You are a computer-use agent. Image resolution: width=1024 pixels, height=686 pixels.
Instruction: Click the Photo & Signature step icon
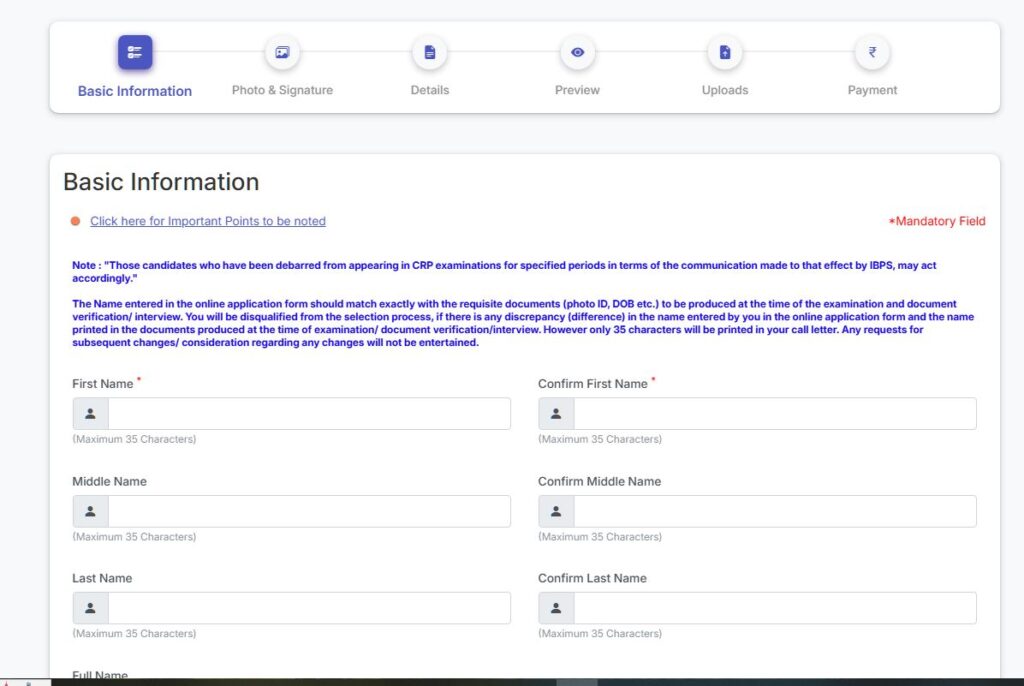(x=282, y=52)
